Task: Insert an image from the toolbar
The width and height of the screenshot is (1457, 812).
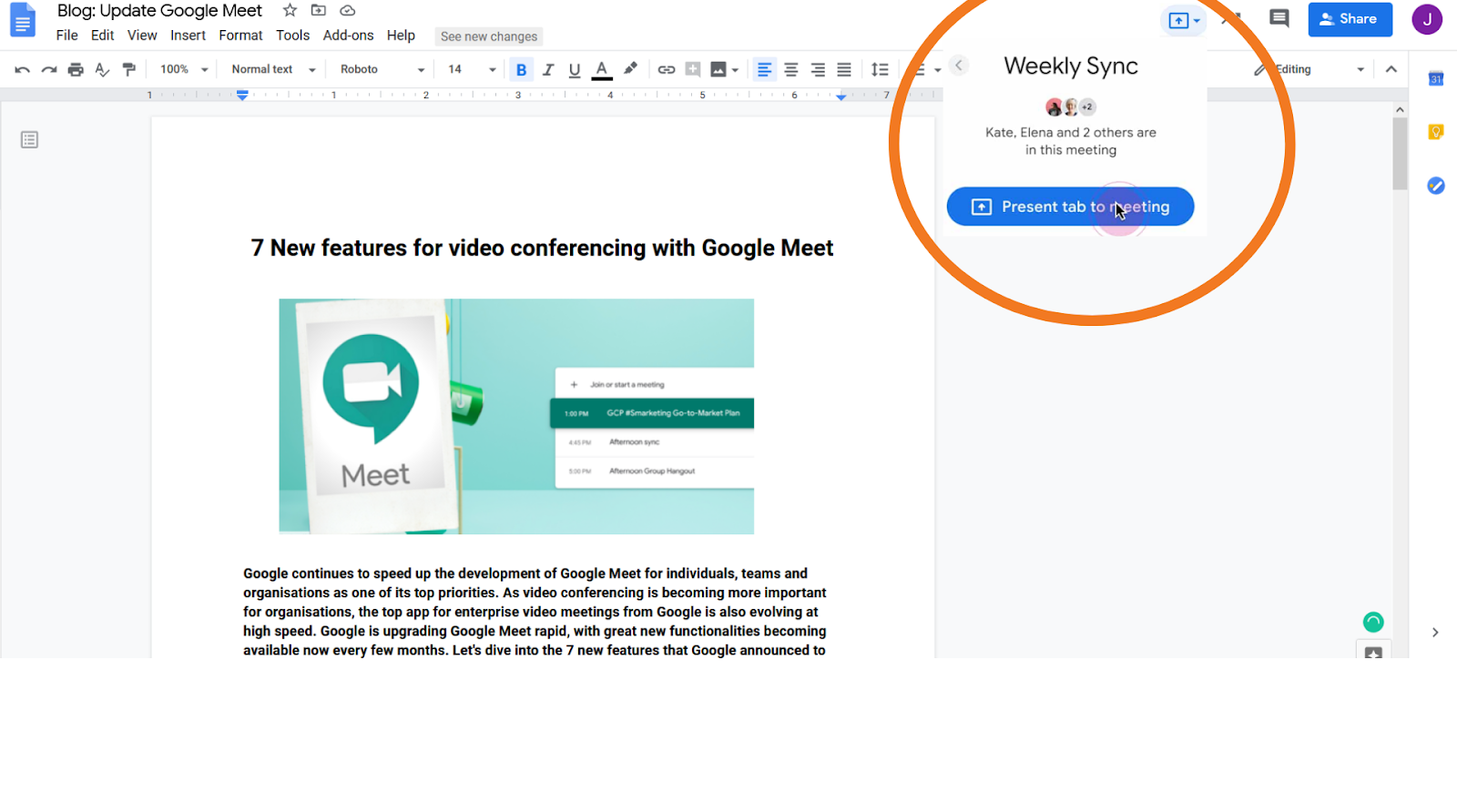Action: (718, 69)
